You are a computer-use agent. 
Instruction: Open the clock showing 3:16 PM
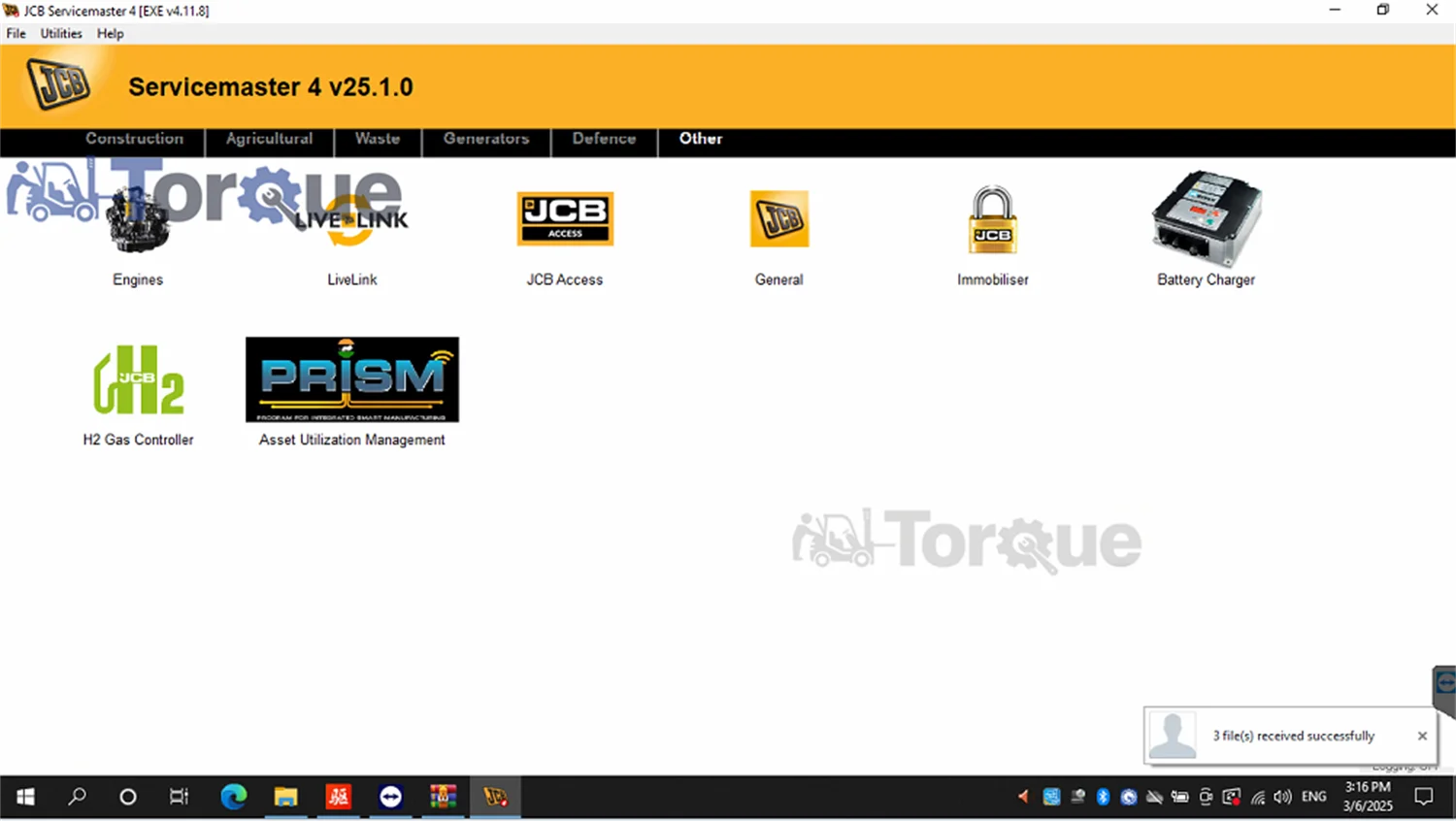pyautogui.click(x=1368, y=797)
